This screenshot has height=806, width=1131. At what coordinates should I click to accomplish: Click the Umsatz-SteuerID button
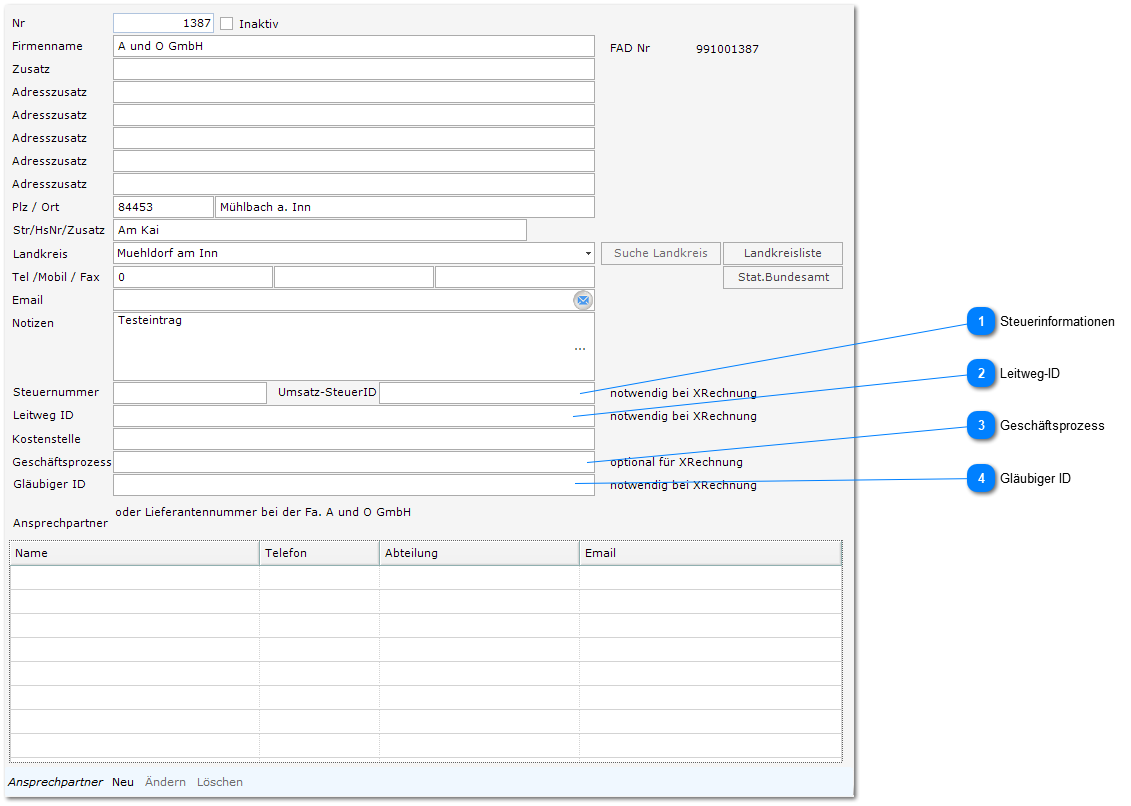pyautogui.click(x=323, y=392)
